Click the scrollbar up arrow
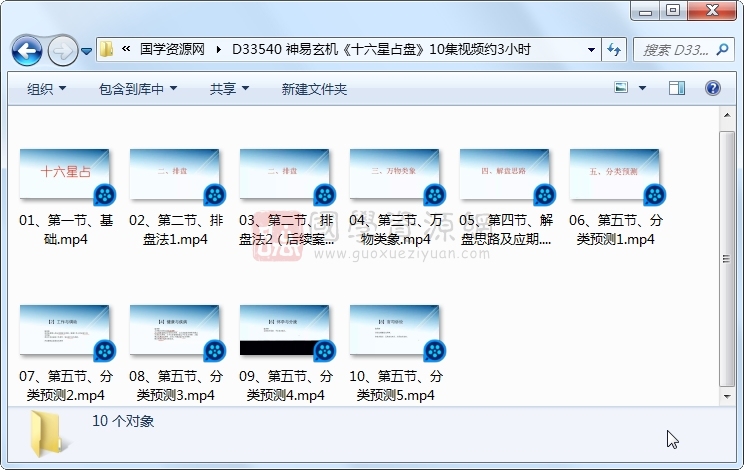 coord(727,115)
